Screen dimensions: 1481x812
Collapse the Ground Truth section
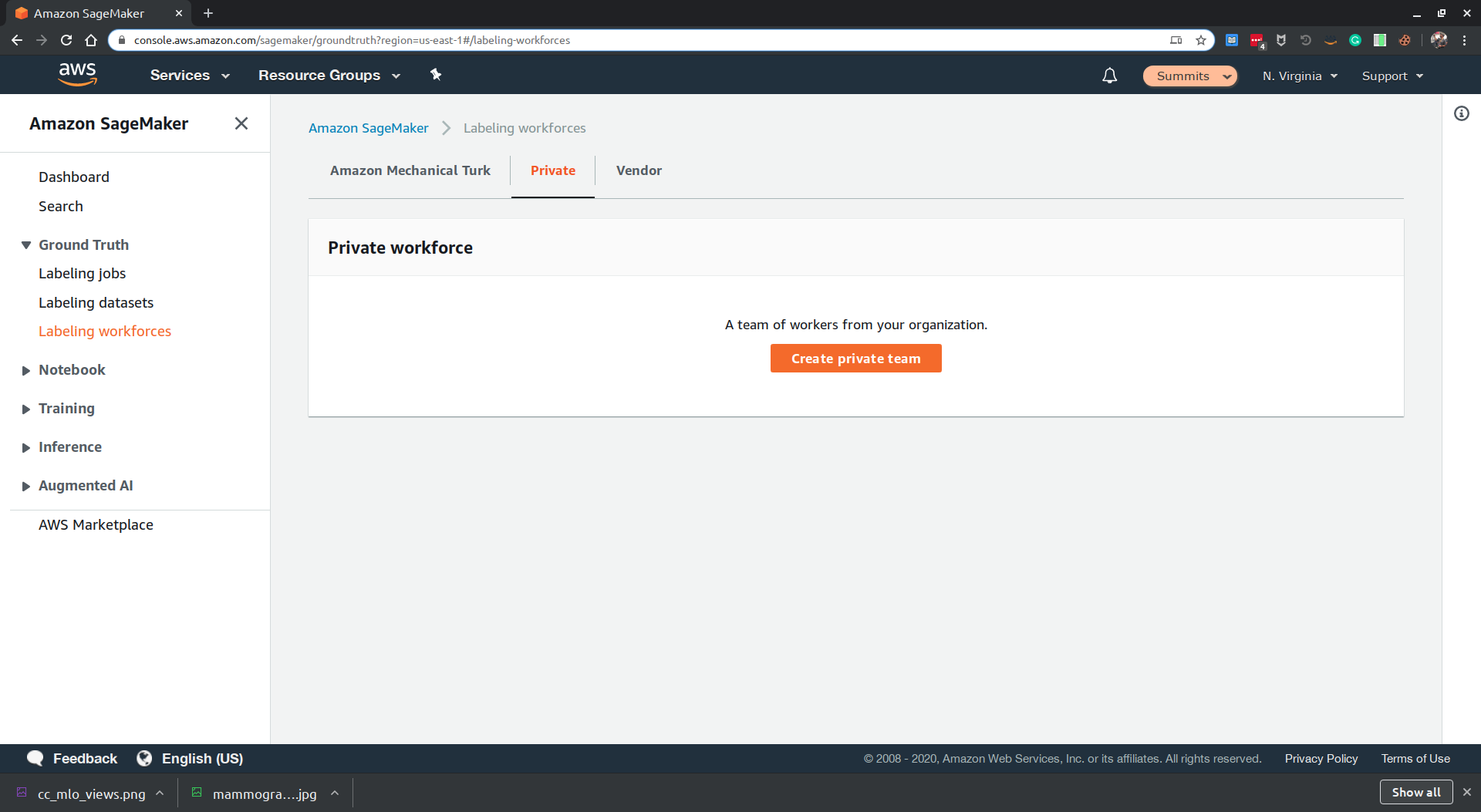point(26,244)
